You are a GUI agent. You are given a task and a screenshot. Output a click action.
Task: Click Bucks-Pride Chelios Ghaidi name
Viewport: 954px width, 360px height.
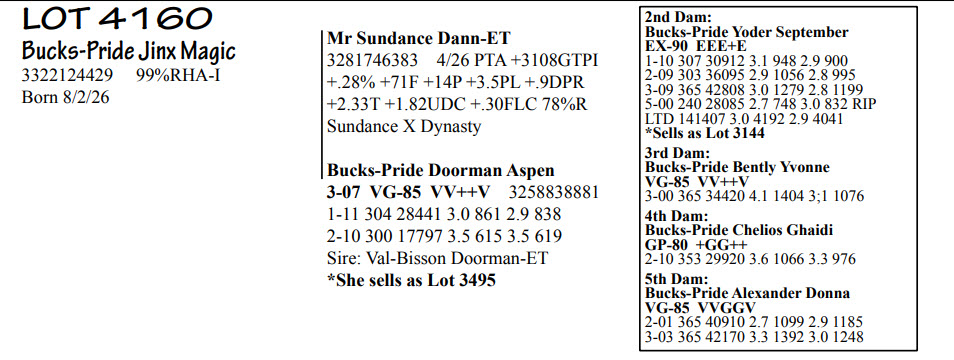coord(739,230)
